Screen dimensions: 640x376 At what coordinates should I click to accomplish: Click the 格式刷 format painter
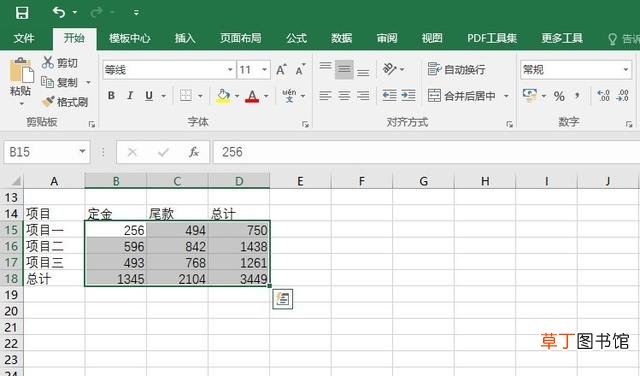coord(65,102)
